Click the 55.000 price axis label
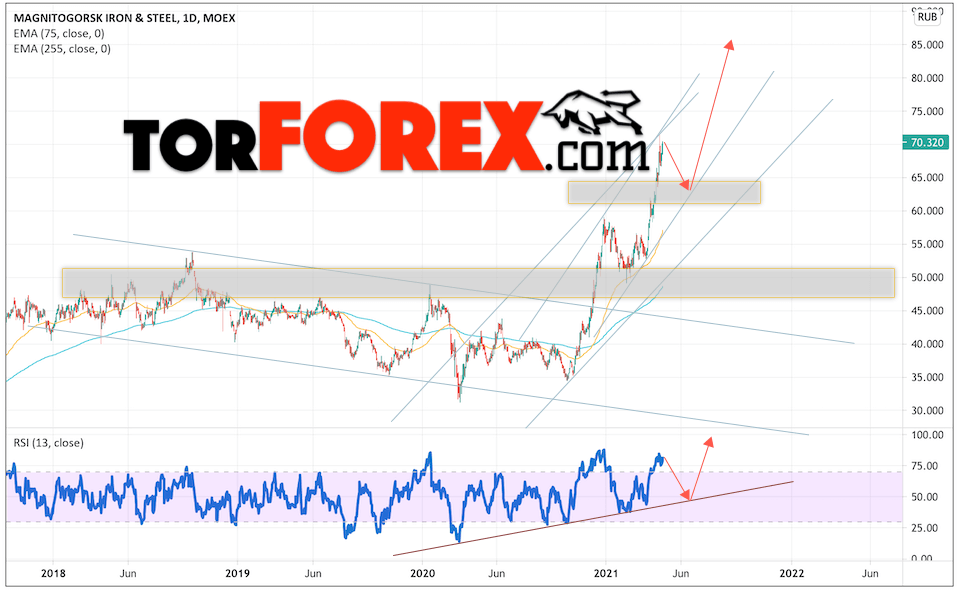 click(x=927, y=244)
